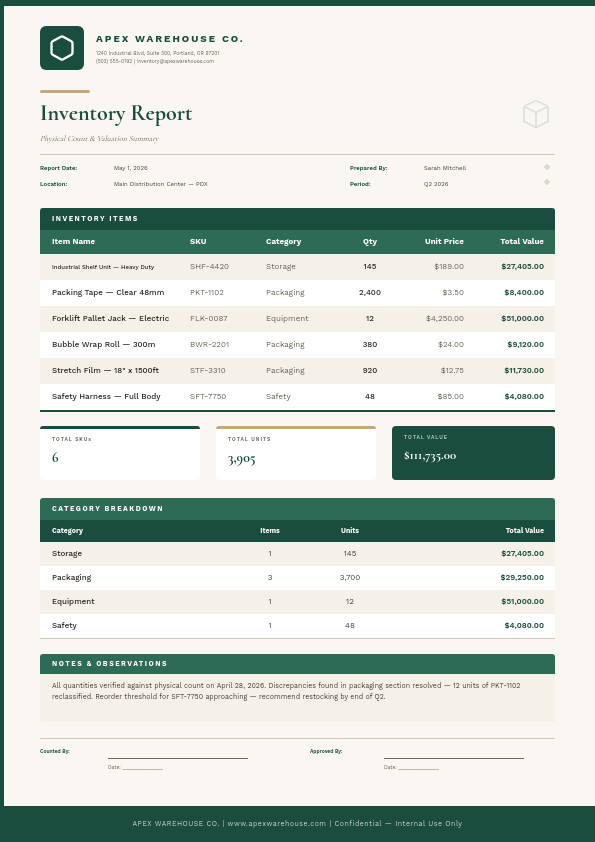Click the report date "May 1, 2026"
This screenshot has height=842, width=595.
click(x=130, y=168)
